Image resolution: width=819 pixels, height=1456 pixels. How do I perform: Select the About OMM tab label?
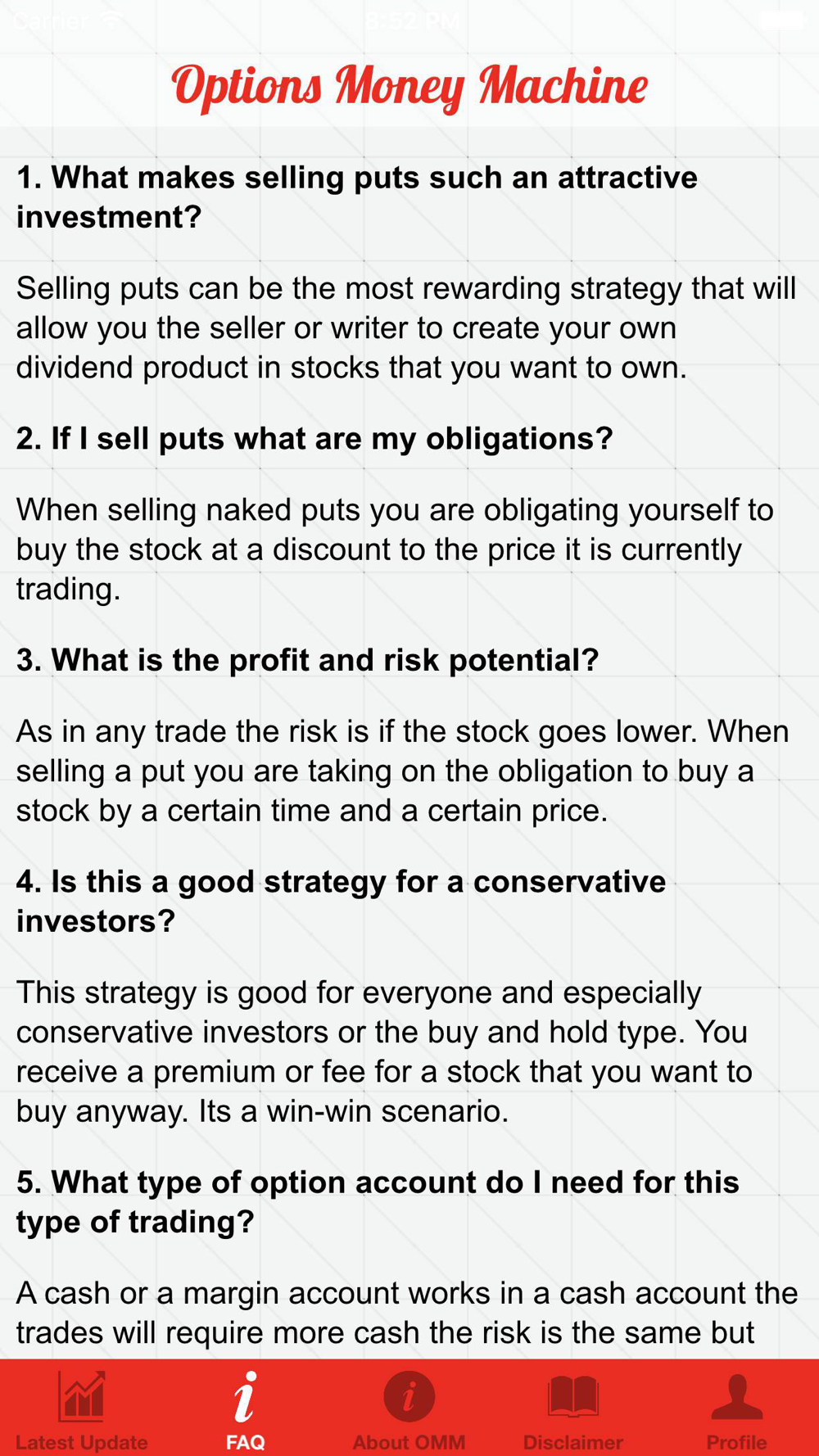(x=409, y=1442)
